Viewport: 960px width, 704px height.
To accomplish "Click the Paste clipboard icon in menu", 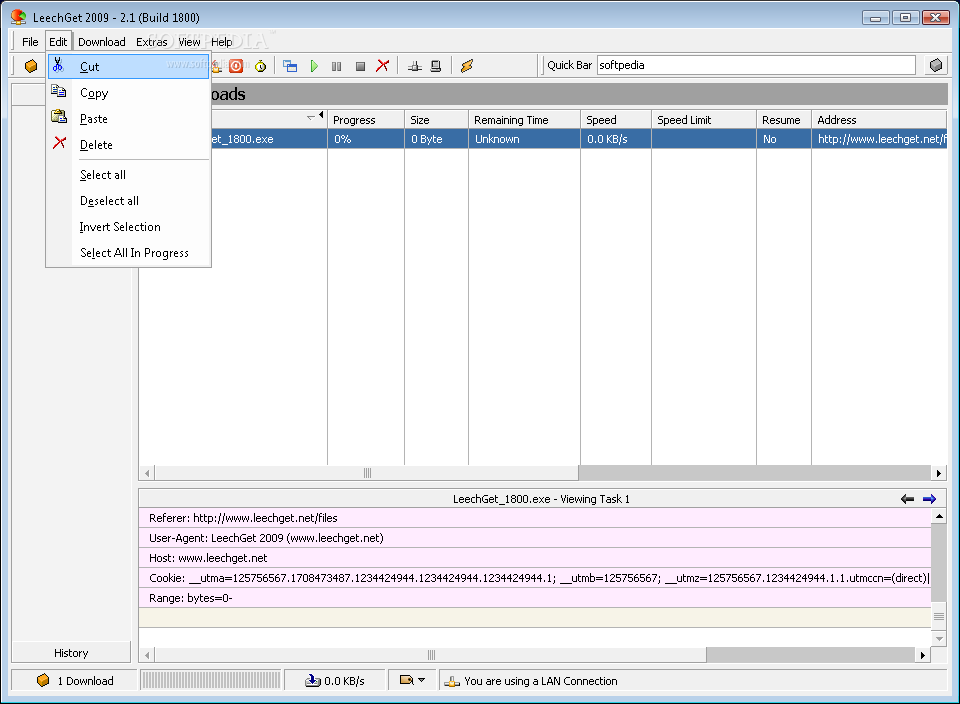I will coord(59,116).
